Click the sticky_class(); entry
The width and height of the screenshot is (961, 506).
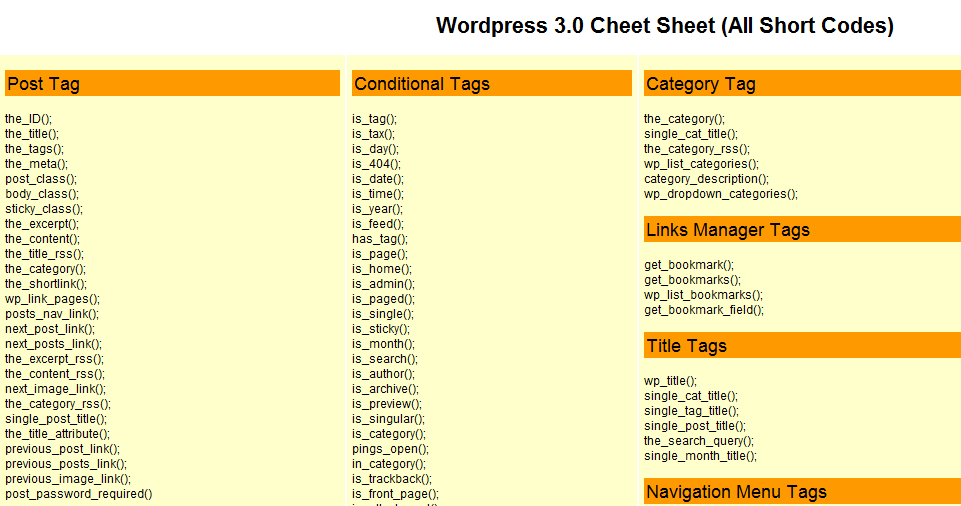44,209
